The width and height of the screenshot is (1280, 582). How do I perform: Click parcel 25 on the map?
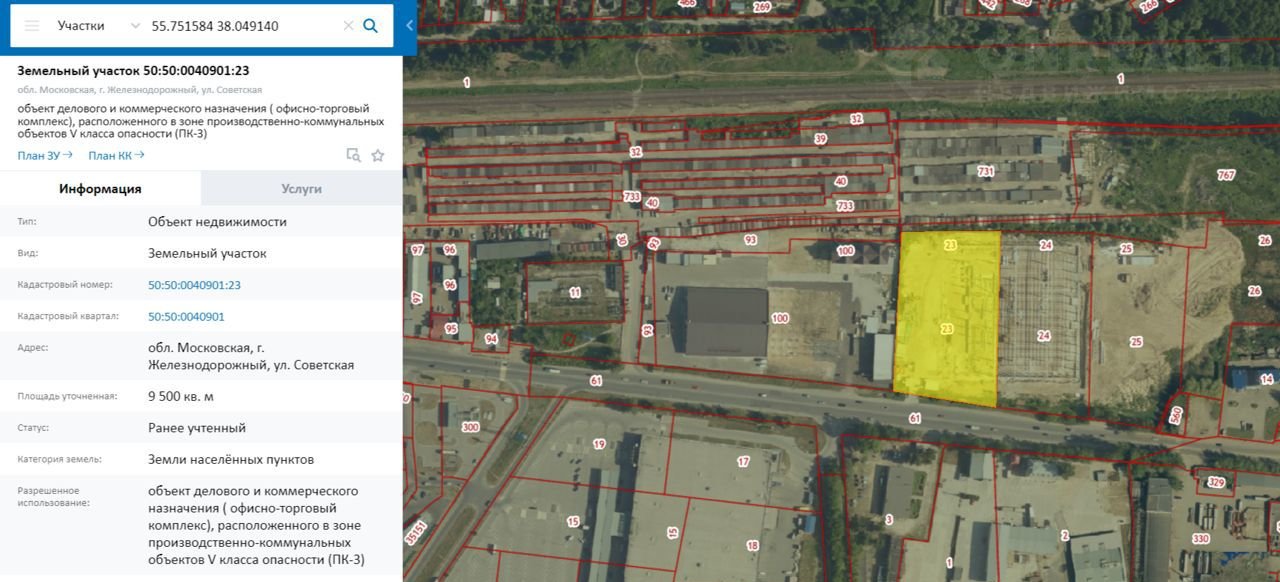point(1135,320)
